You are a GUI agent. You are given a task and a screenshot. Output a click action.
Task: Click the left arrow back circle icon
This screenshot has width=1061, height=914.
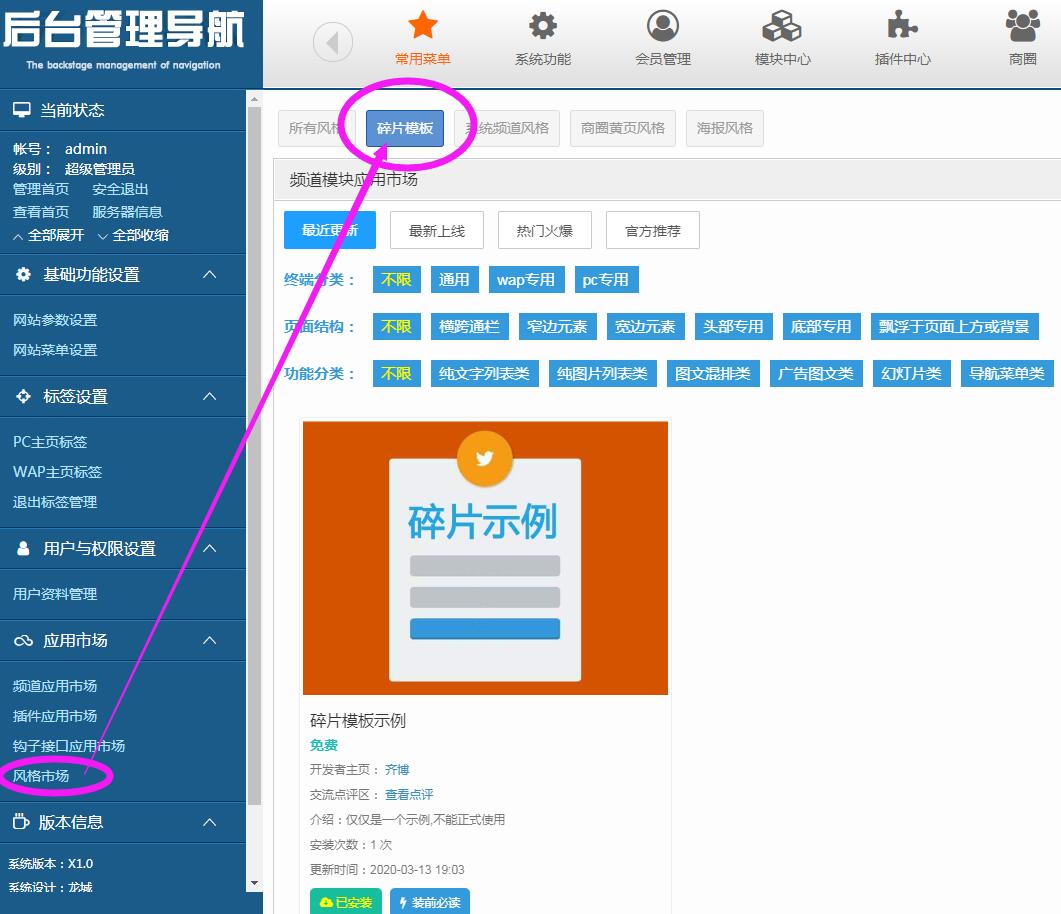pos(333,42)
